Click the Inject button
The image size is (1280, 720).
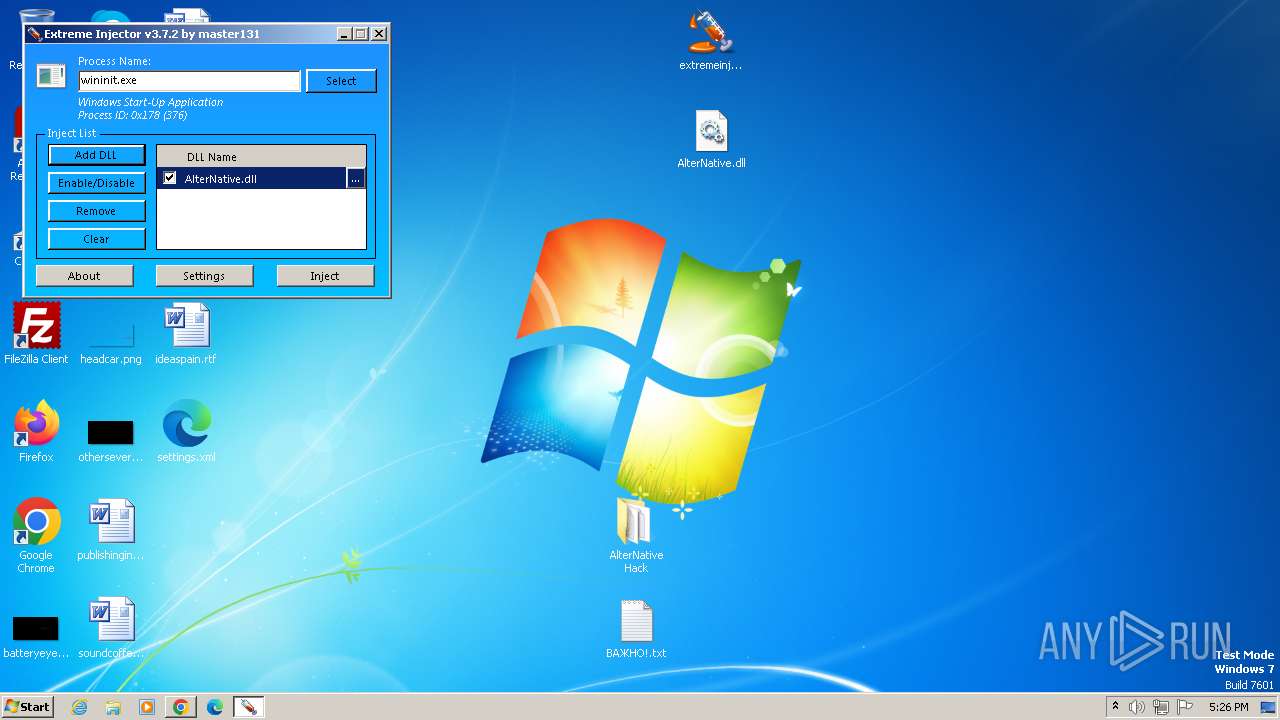[x=325, y=276]
